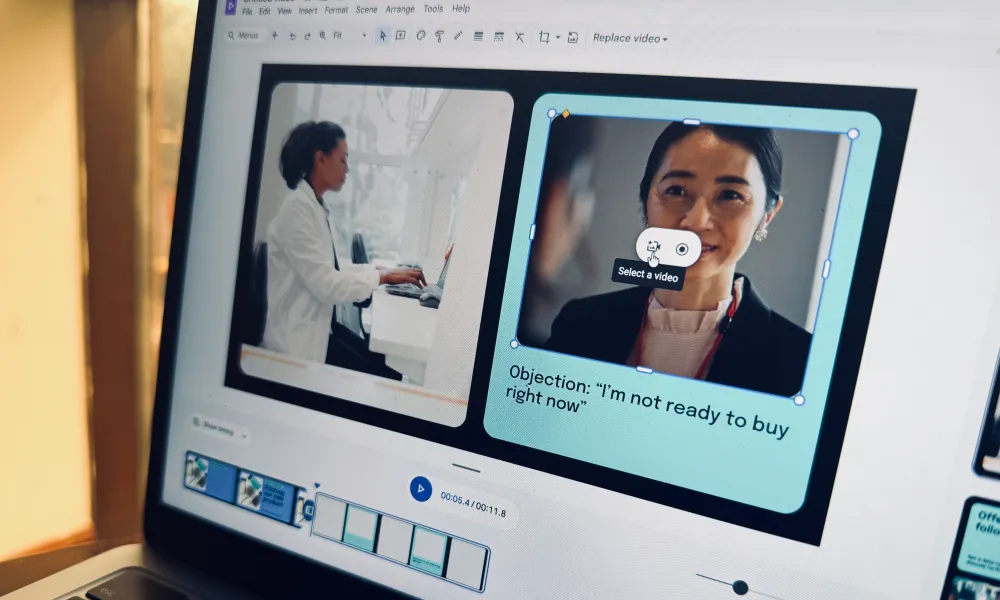Click the blue playhead marker on timeline

[x=317, y=486]
